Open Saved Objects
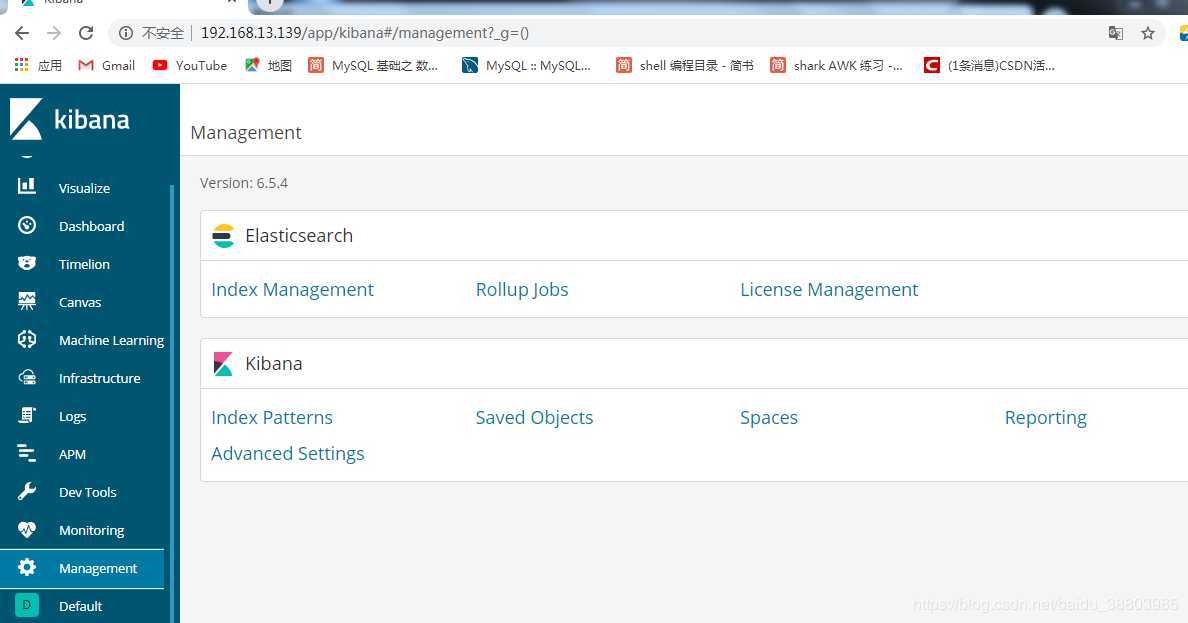The height and width of the screenshot is (623, 1188). click(x=534, y=418)
